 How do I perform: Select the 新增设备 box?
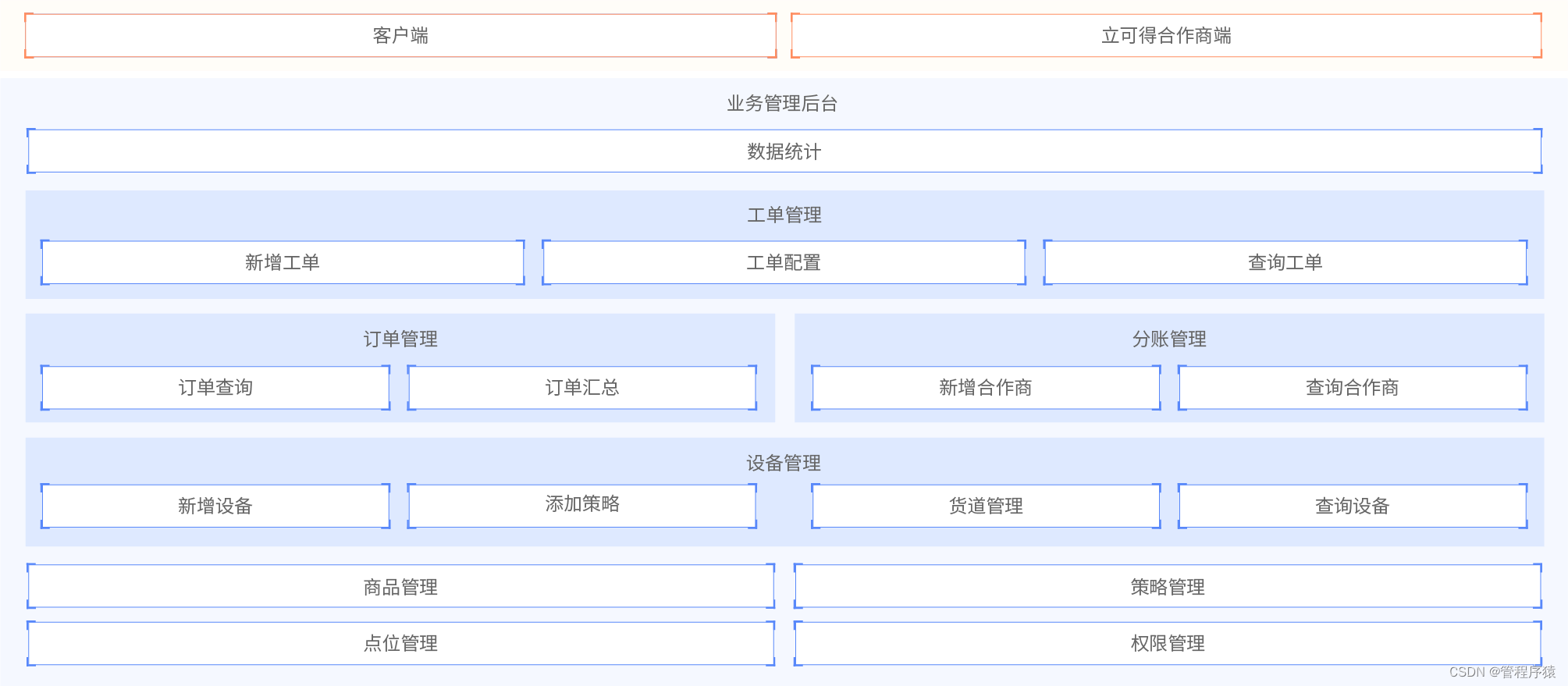215,506
